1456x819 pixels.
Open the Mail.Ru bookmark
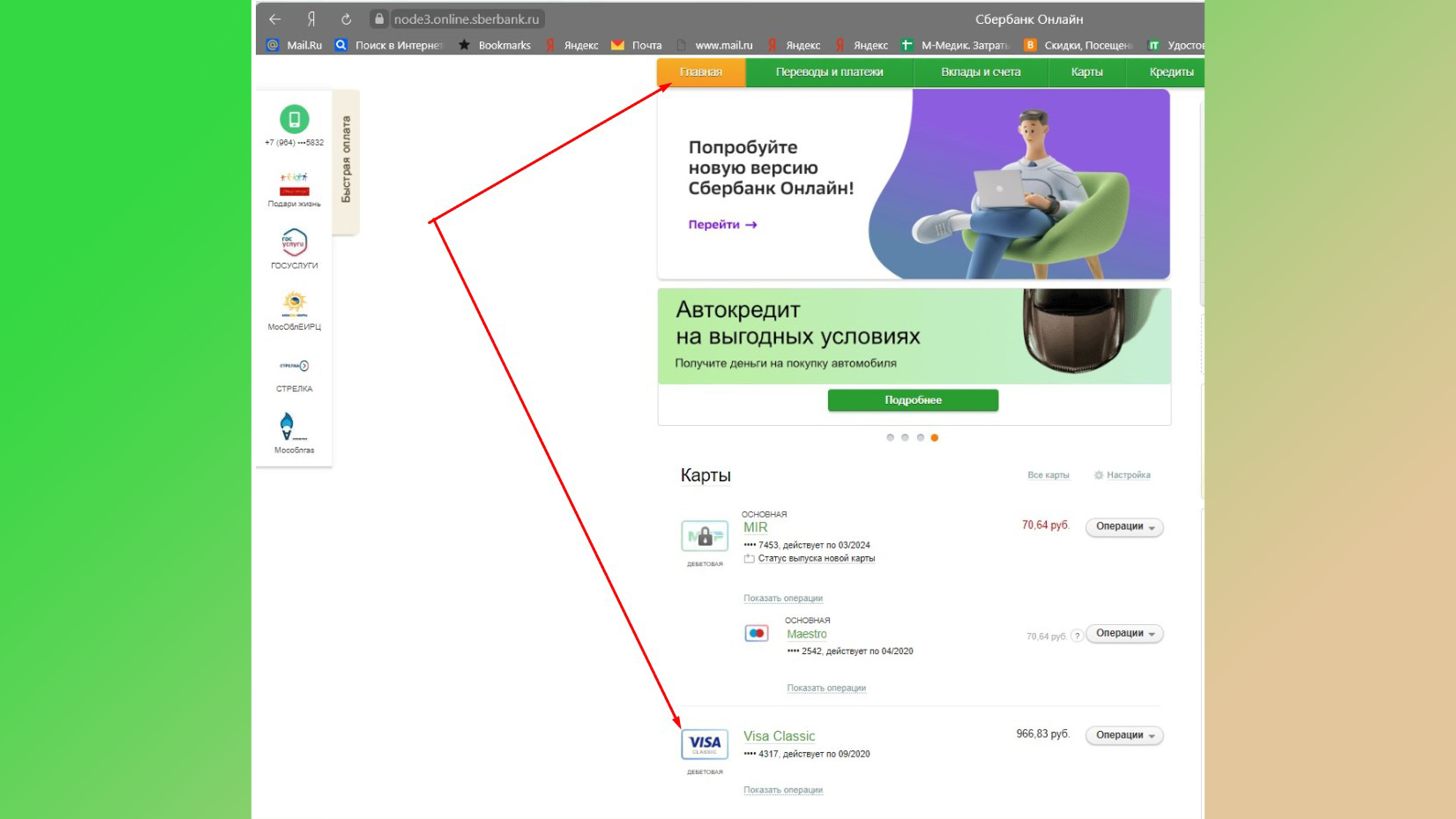[x=294, y=45]
